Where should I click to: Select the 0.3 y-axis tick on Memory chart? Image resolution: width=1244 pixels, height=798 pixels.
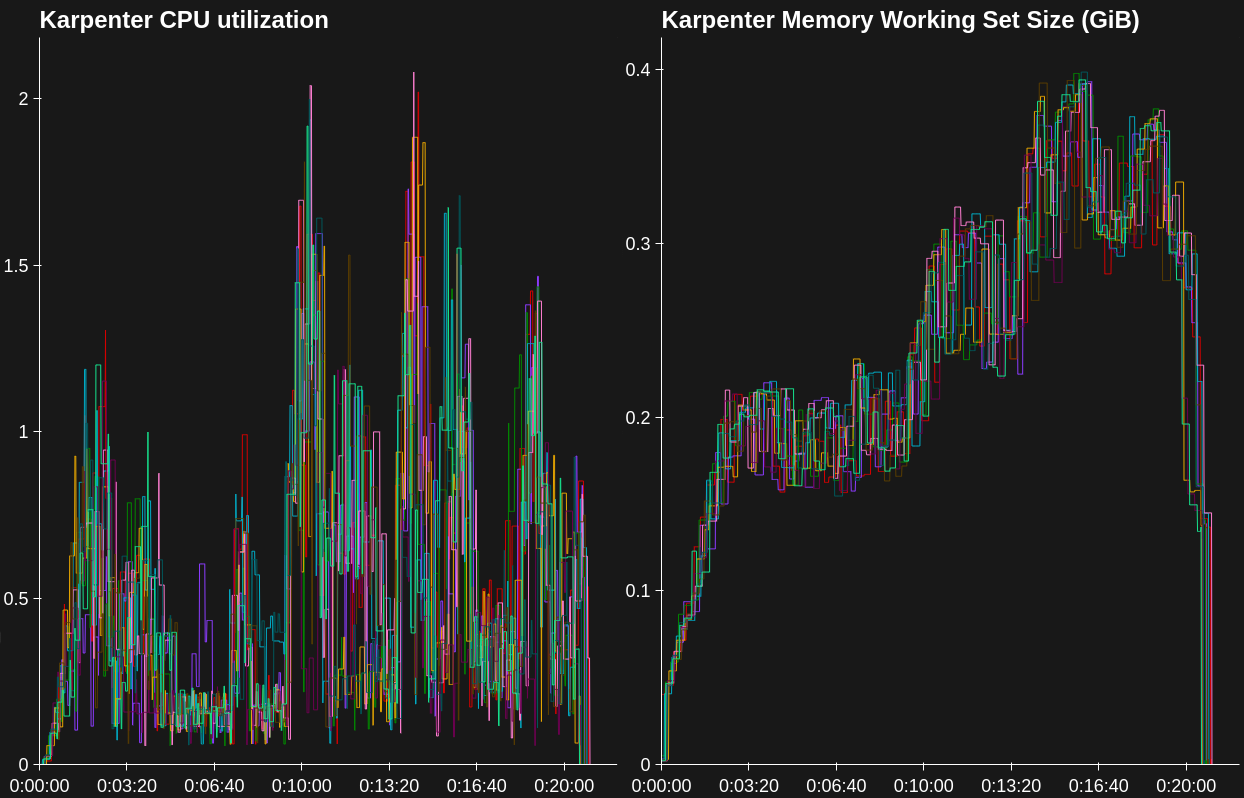click(x=638, y=243)
